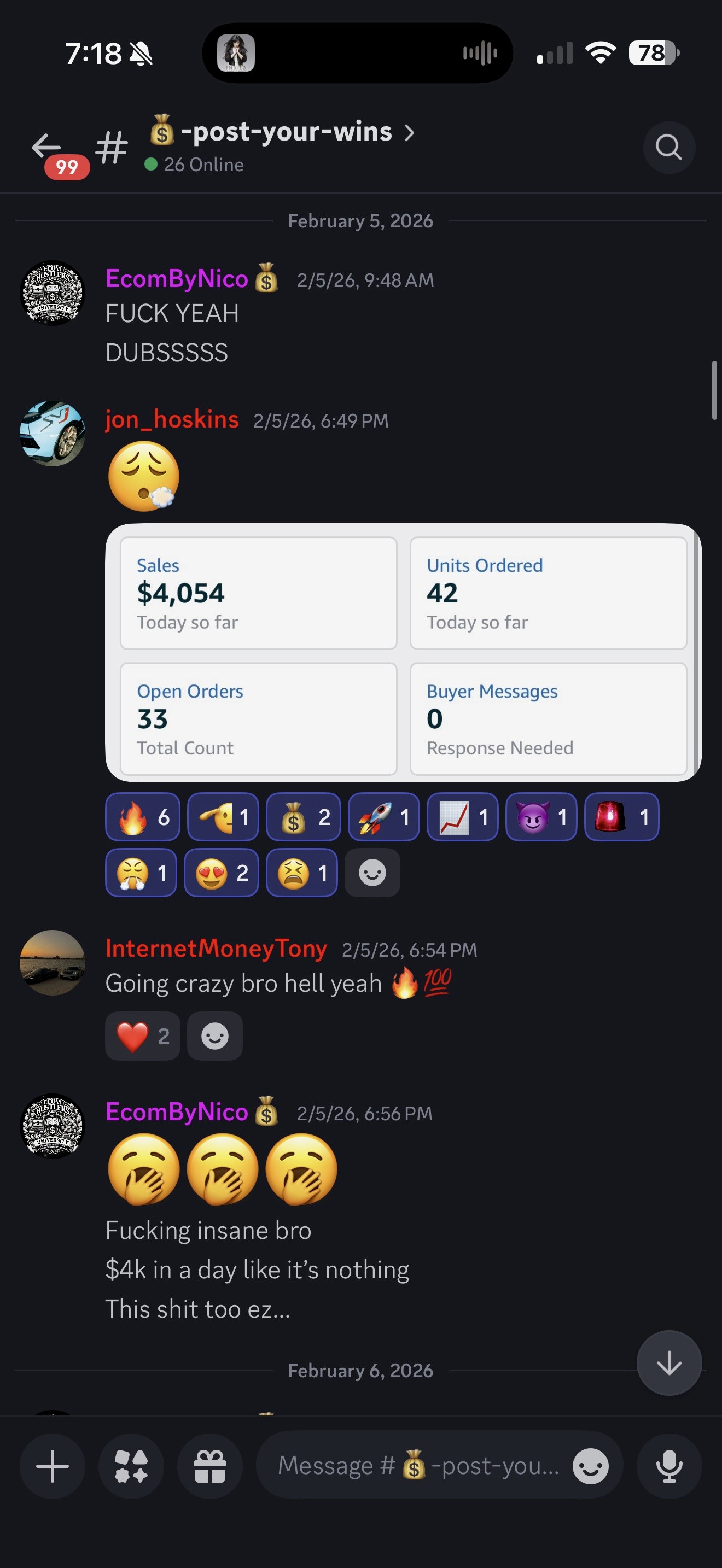Open the plus attachment button

(x=53, y=1466)
